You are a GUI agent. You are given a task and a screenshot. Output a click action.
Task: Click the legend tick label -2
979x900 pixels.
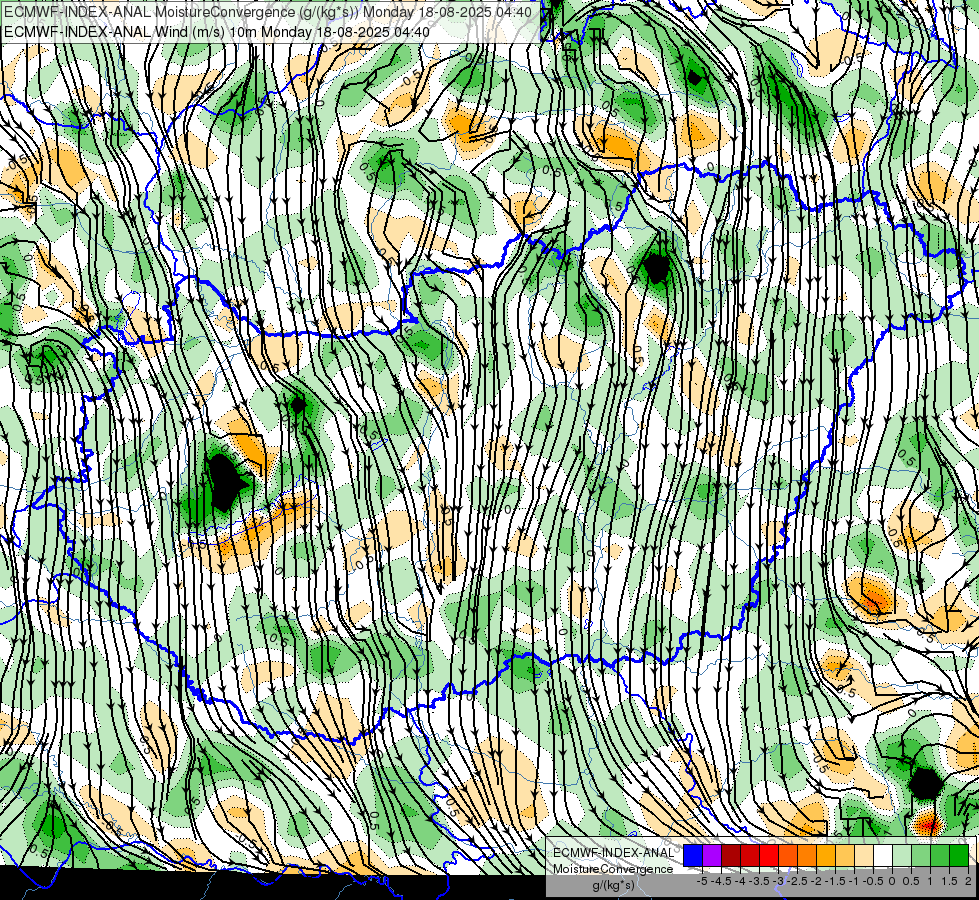(817, 881)
